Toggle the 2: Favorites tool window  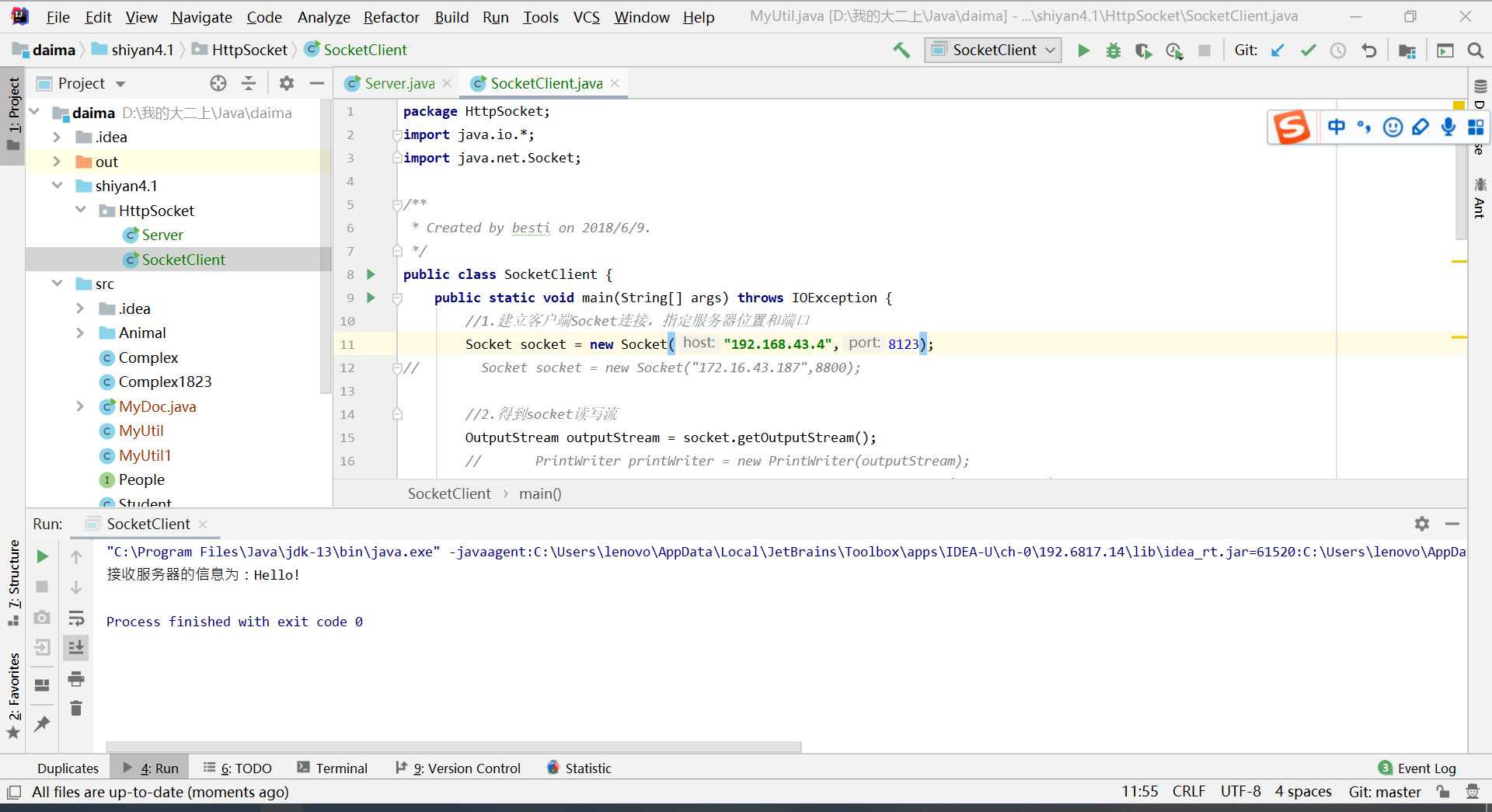point(13,695)
